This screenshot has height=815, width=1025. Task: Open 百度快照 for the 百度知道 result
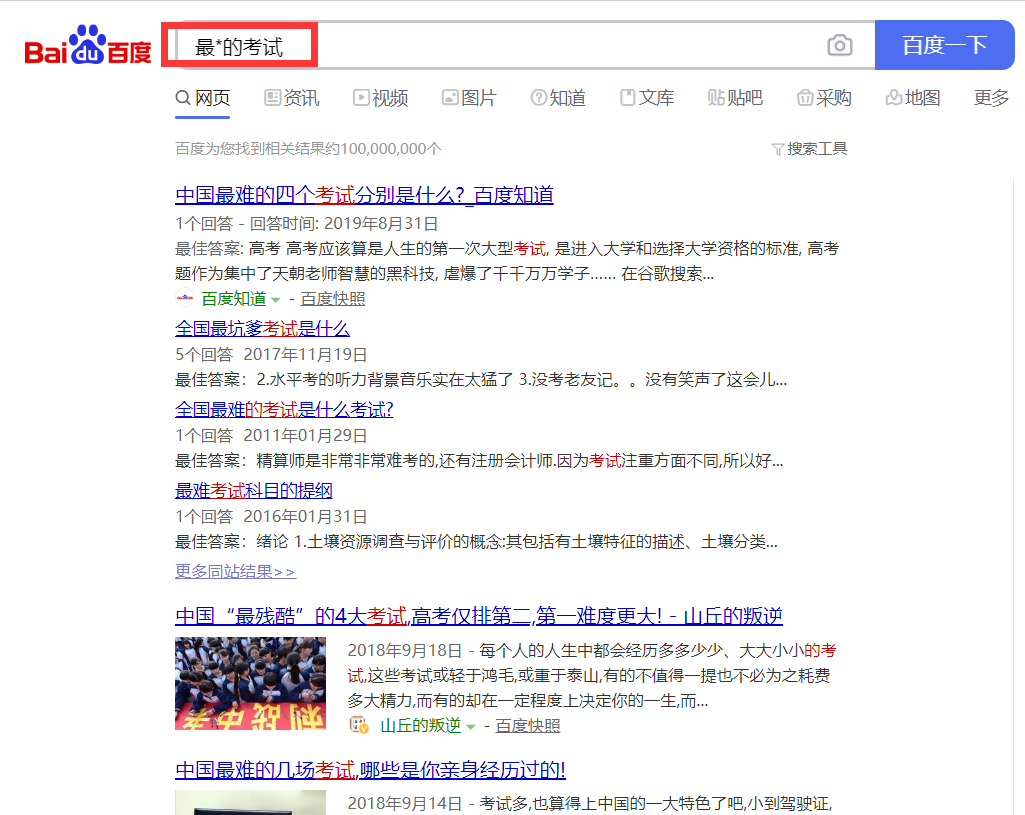click(333, 299)
